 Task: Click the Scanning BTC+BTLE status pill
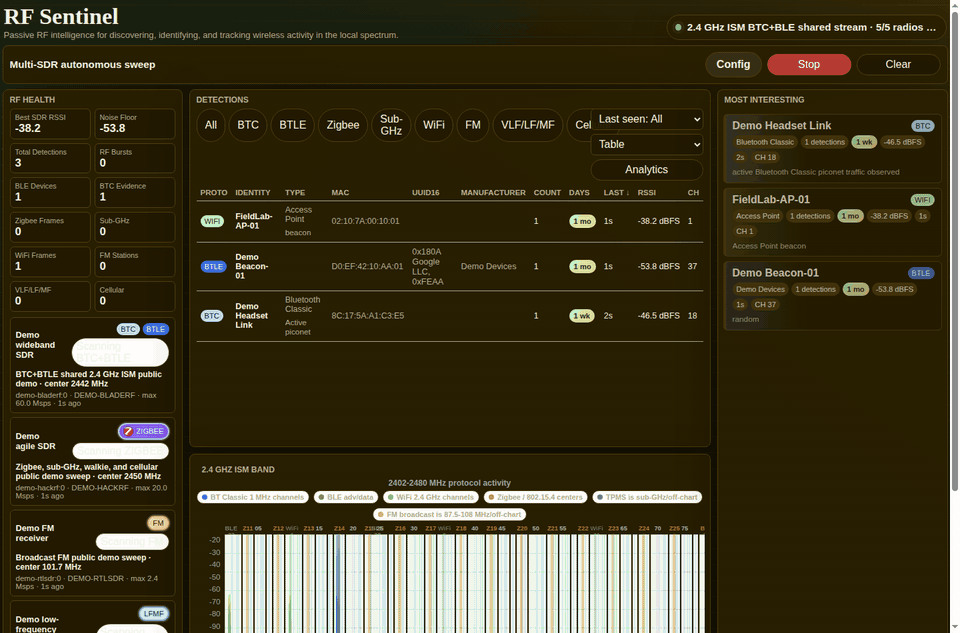[x=120, y=352]
